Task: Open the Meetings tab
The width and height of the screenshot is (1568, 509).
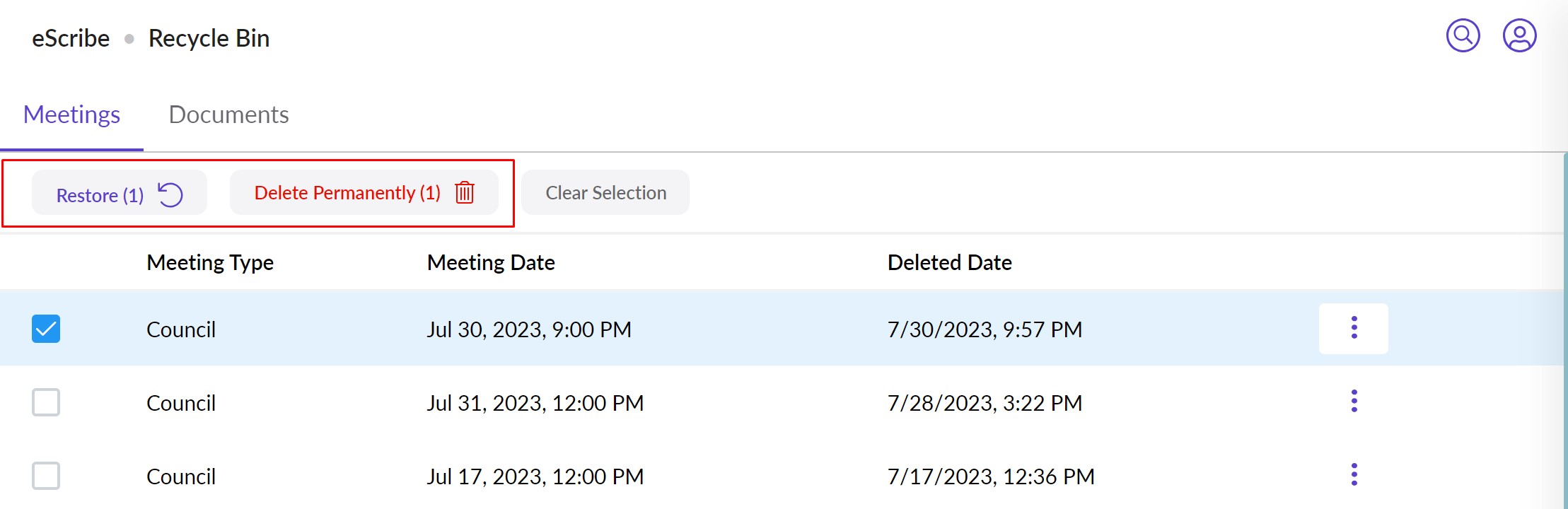Action: click(71, 115)
